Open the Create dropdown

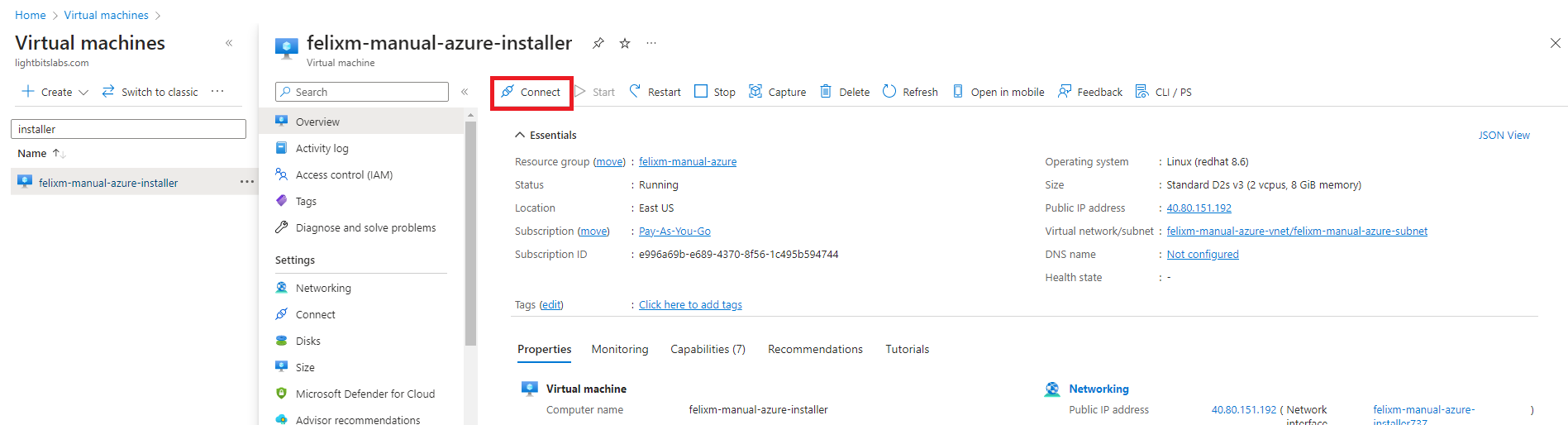point(55,92)
